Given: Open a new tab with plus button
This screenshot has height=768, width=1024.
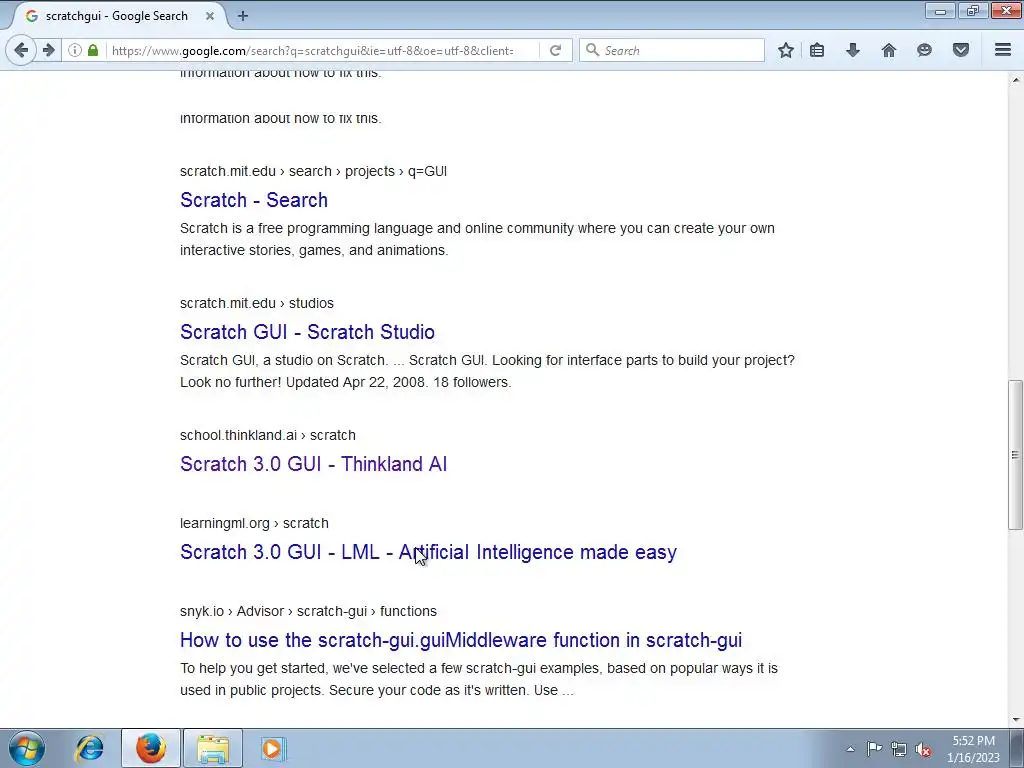Looking at the screenshot, I should (243, 16).
